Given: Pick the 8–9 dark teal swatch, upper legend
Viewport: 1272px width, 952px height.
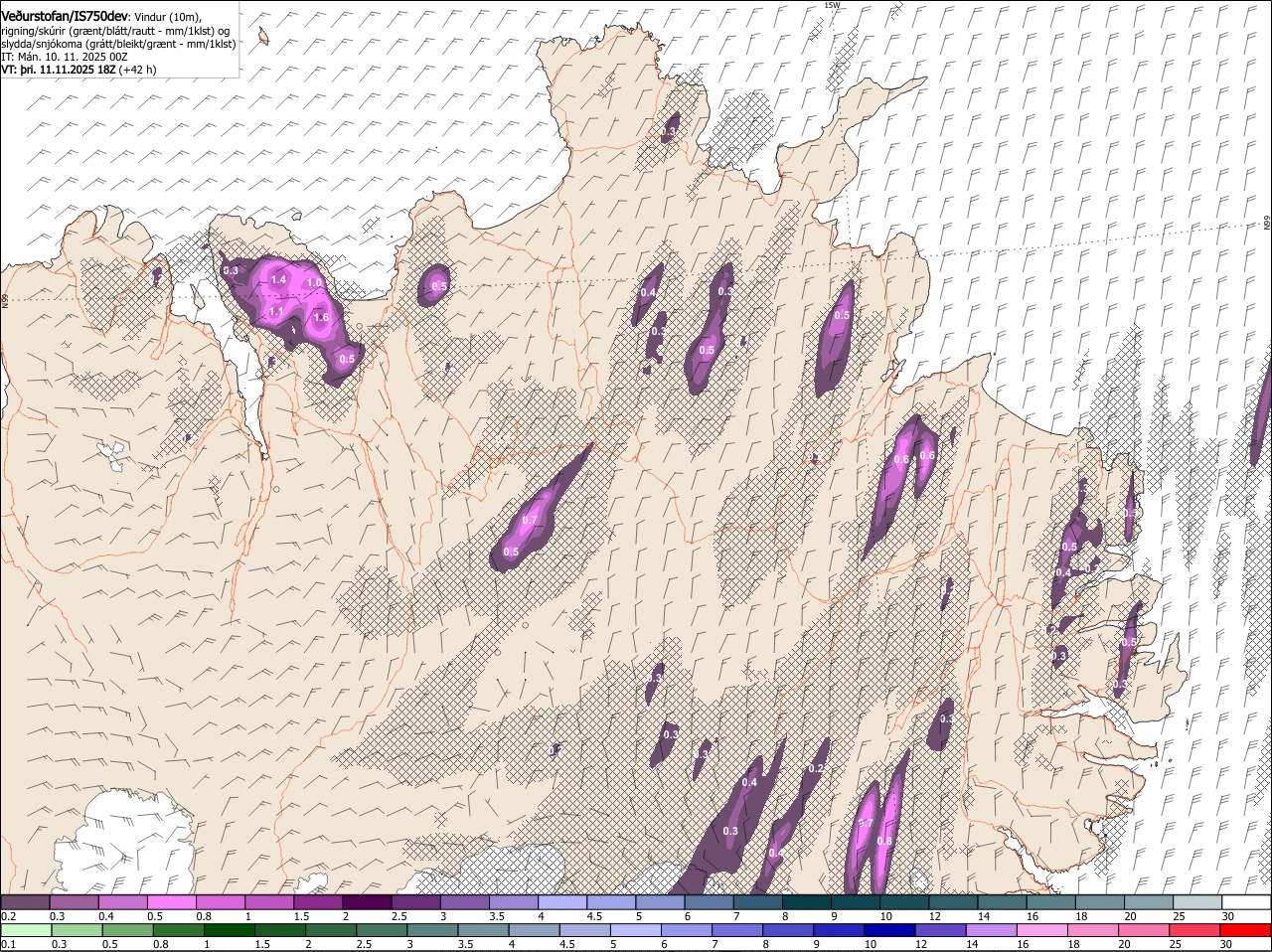Looking at the screenshot, I should pos(806,902).
